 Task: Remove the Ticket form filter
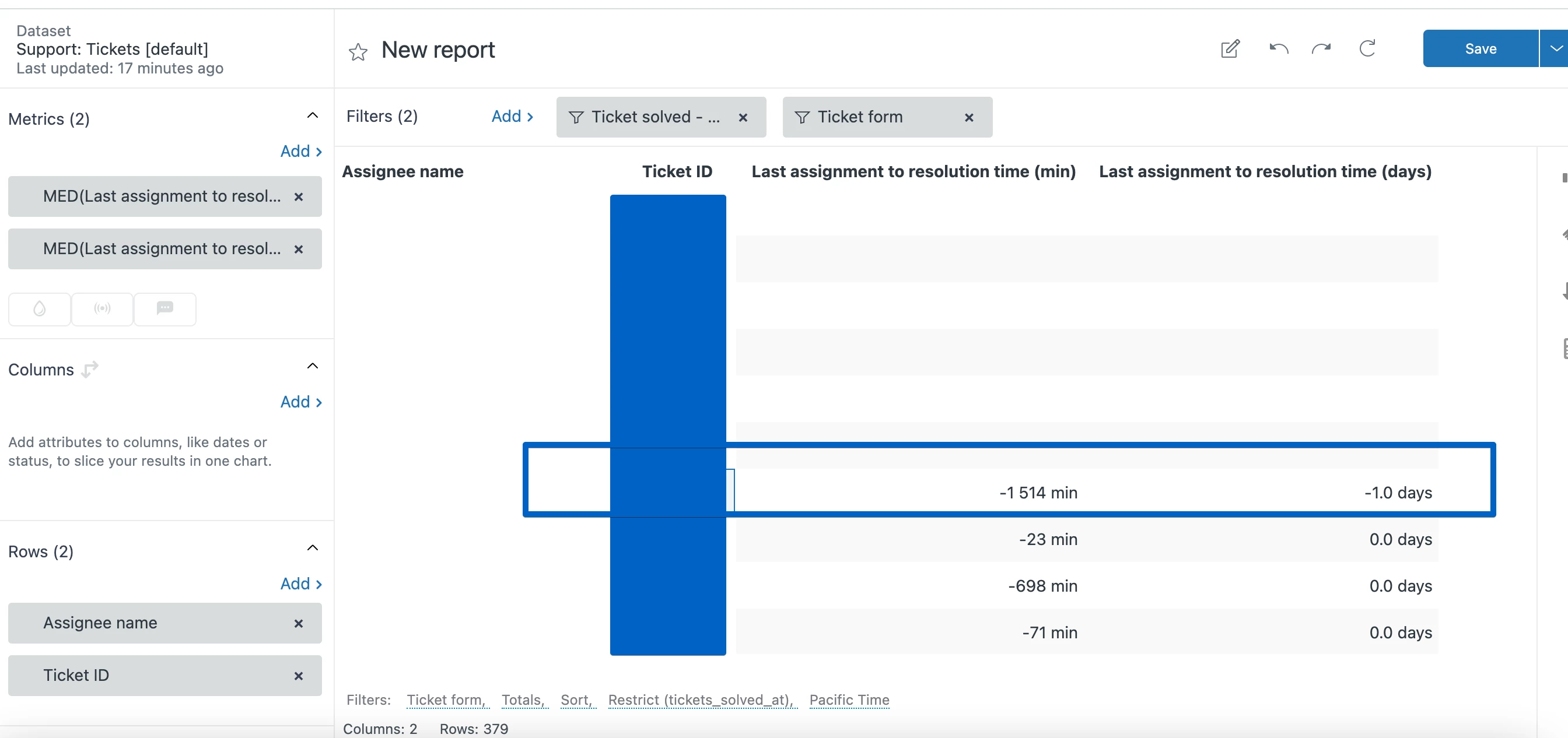[969, 117]
